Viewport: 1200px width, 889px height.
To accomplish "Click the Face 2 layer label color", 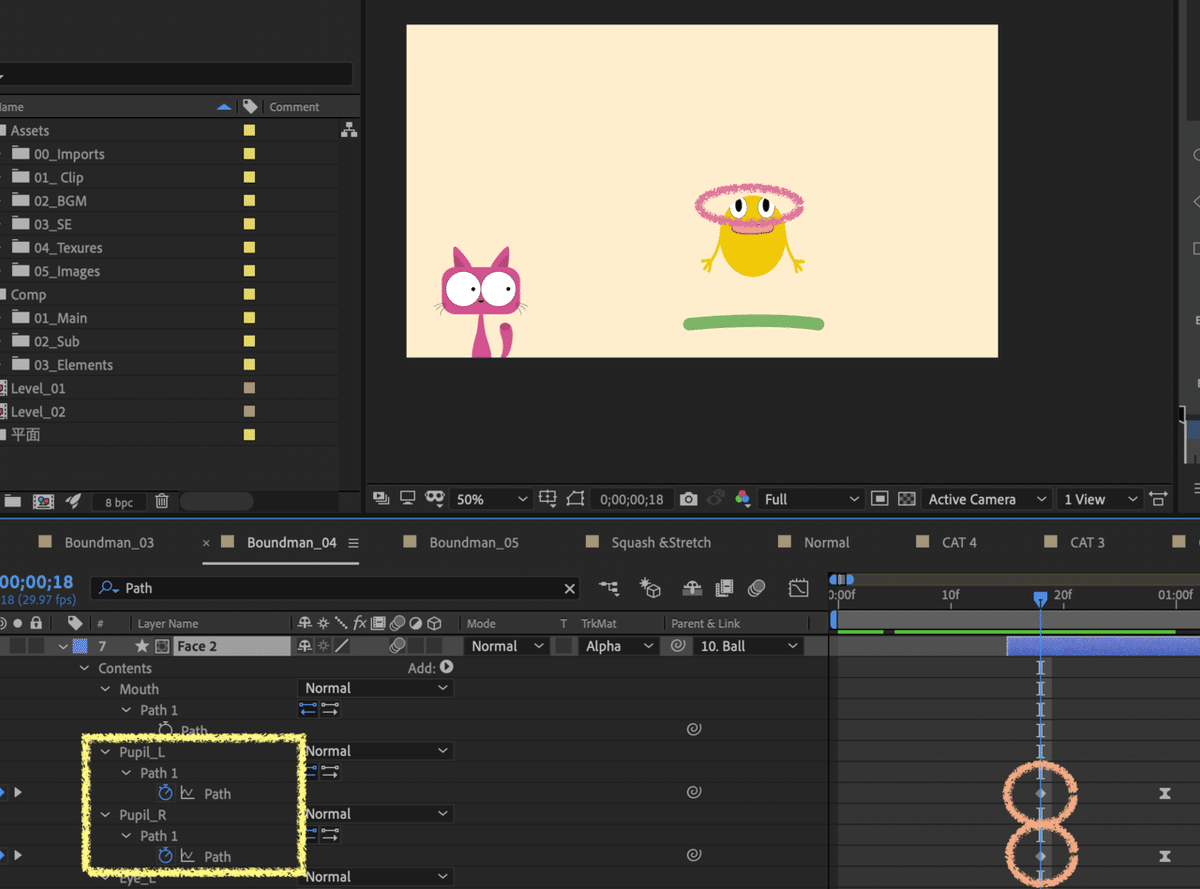I will [x=79, y=646].
